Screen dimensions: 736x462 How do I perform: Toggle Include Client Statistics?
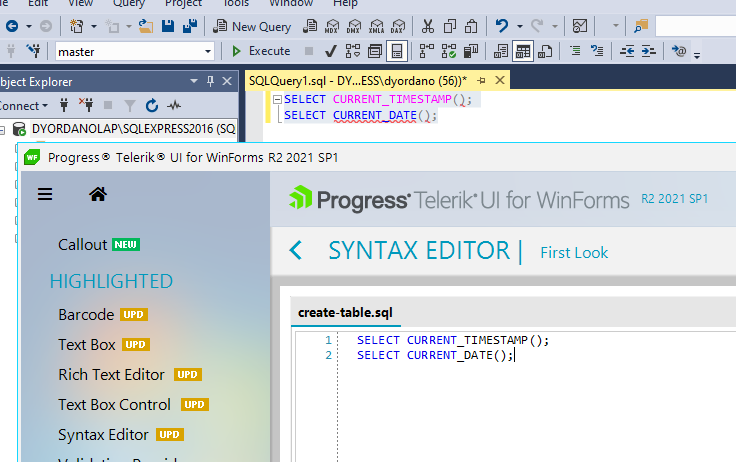point(470,51)
